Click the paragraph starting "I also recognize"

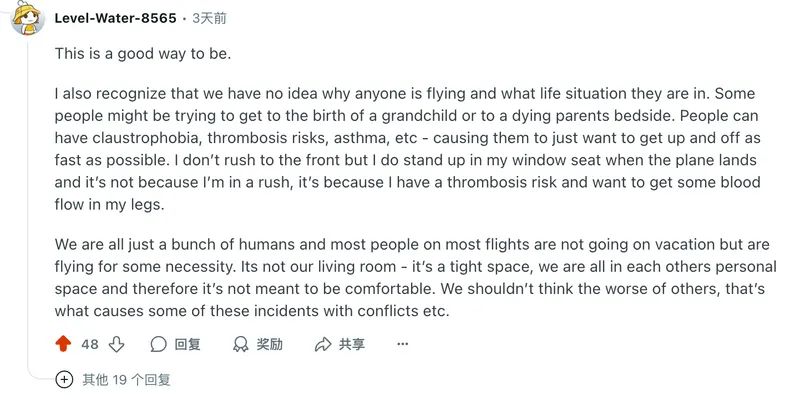(x=408, y=149)
